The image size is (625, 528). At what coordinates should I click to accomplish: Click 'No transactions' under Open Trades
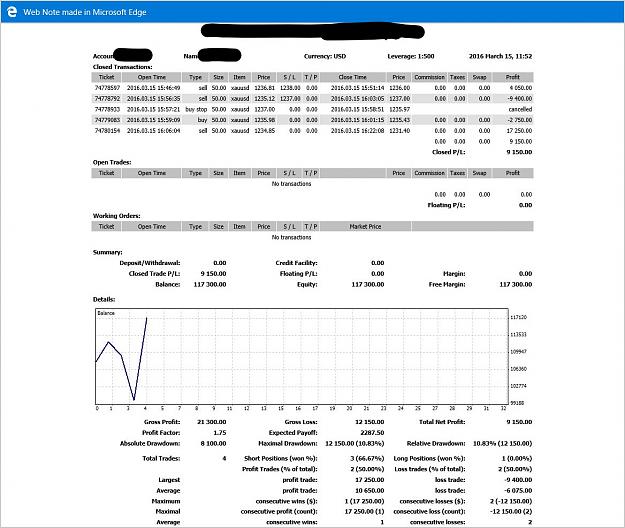click(291, 184)
